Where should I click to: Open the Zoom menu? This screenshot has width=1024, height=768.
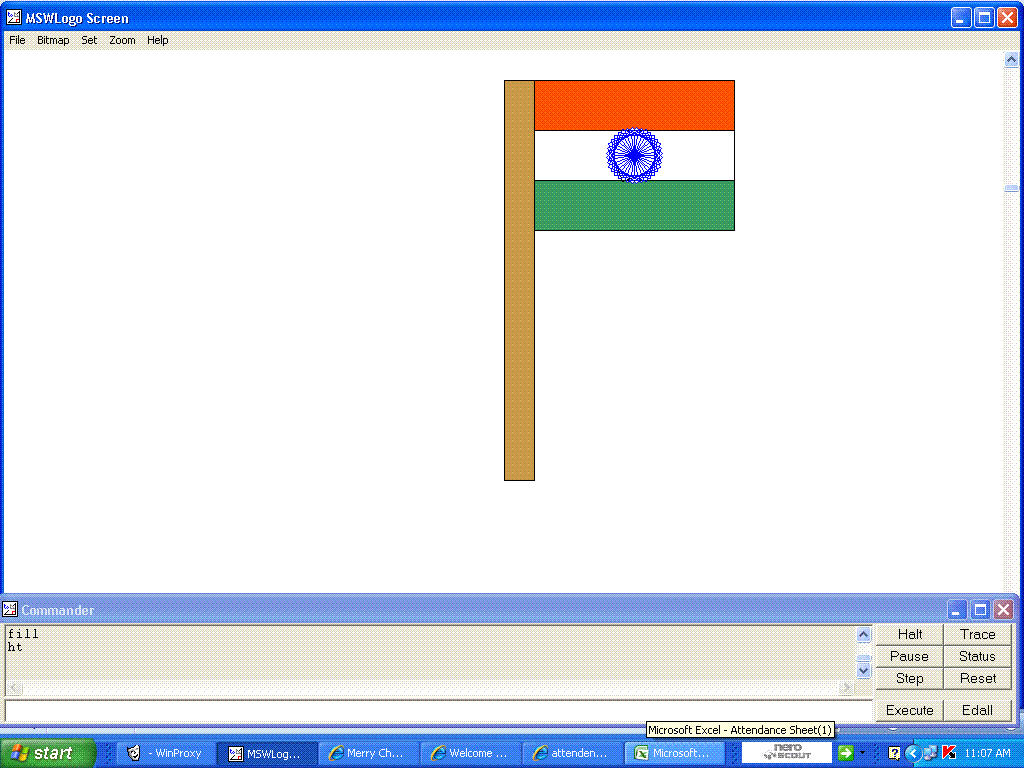pyautogui.click(x=122, y=40)
